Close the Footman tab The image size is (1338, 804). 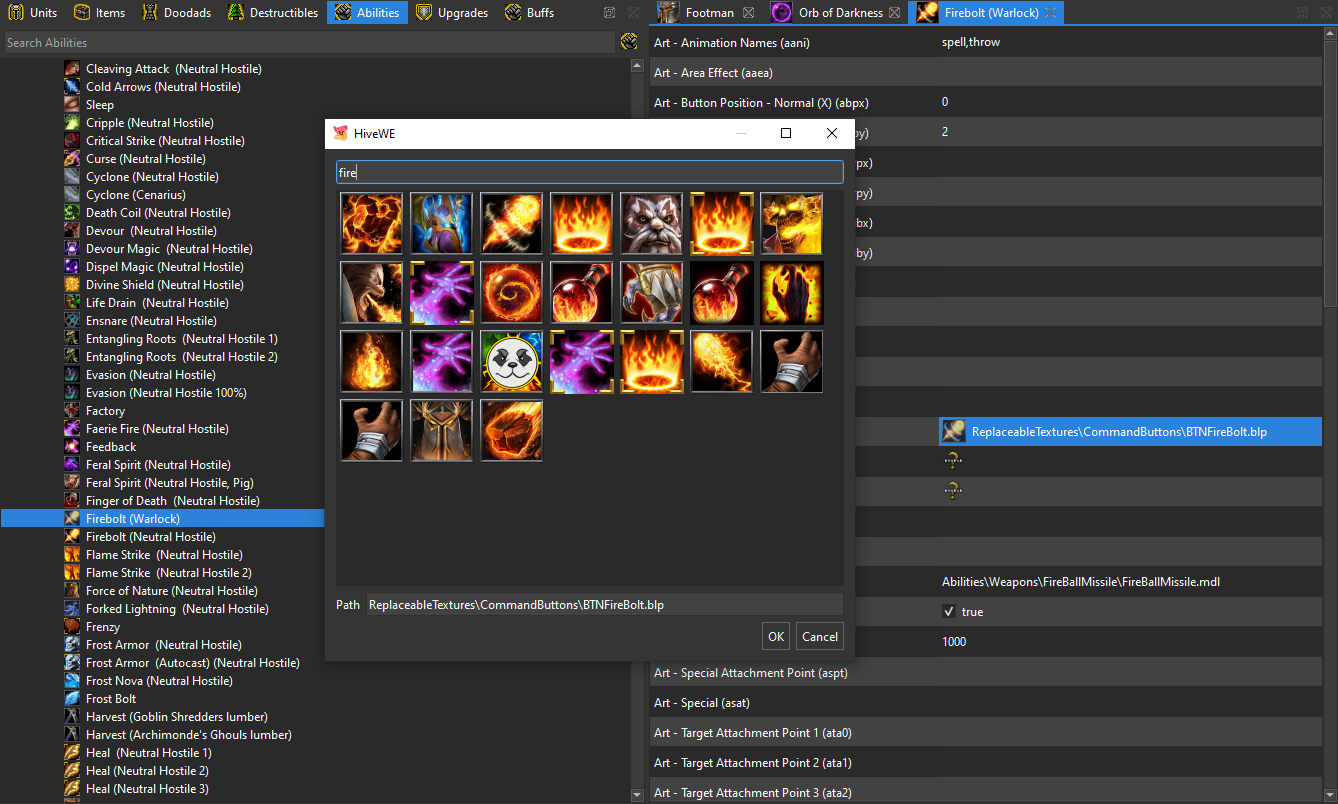(748, 13)
